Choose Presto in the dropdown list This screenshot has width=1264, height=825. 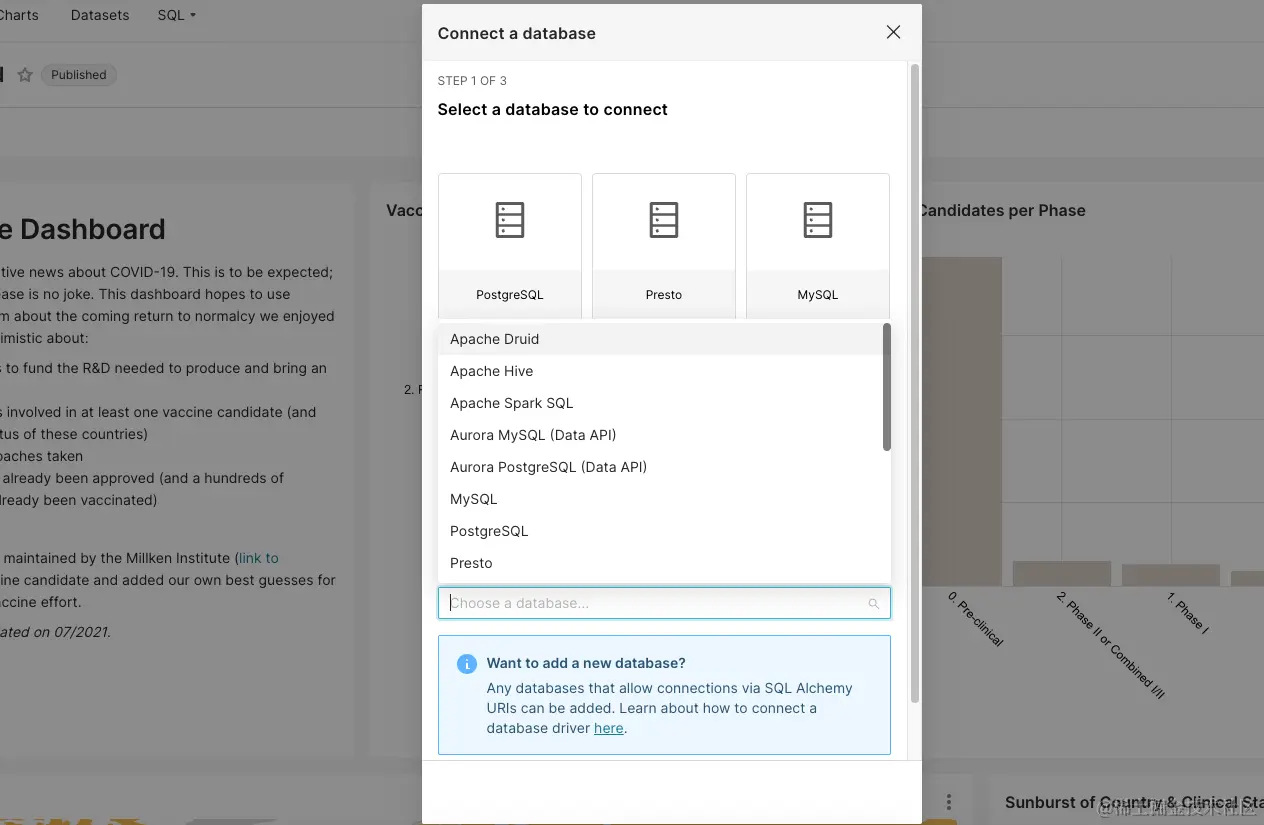coord(661,563)
